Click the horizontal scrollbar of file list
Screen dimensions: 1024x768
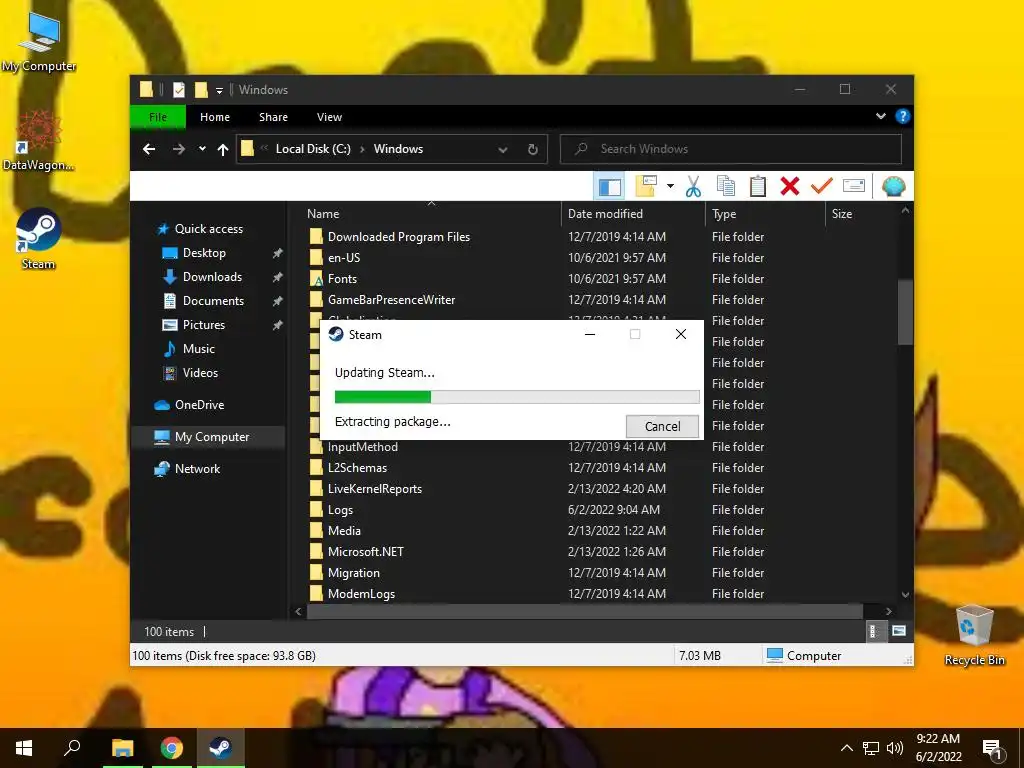click(x=584, y=612)
